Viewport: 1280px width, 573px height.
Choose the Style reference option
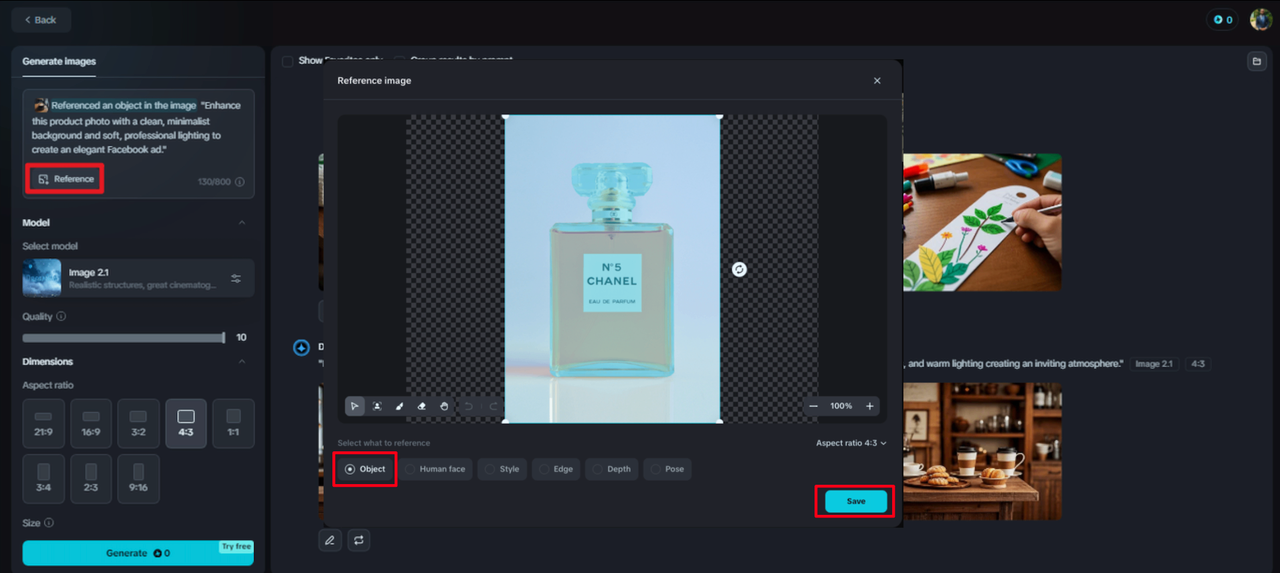click(502, 469)
